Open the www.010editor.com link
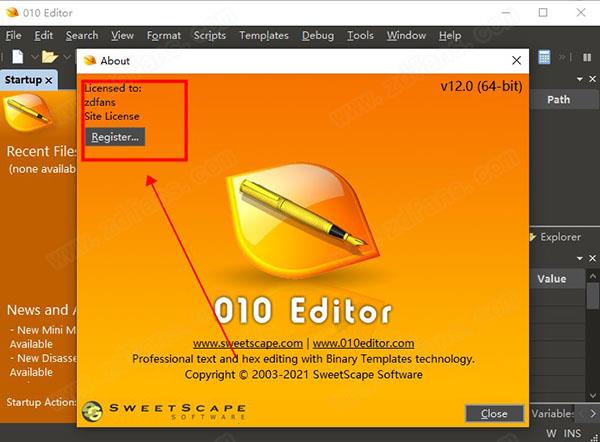The width and height of the screenshot is (600, 442). coord(363,343)
